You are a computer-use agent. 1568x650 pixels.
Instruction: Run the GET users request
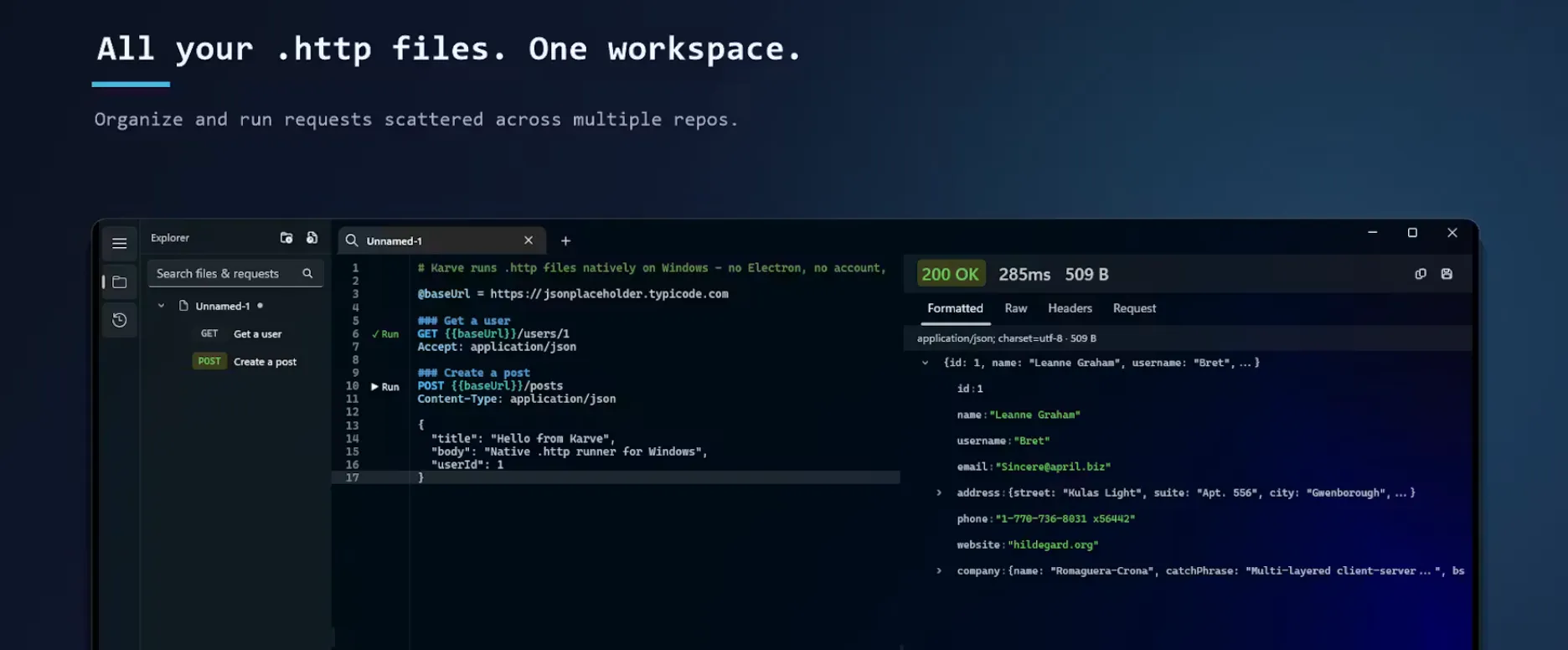[385, 333]
